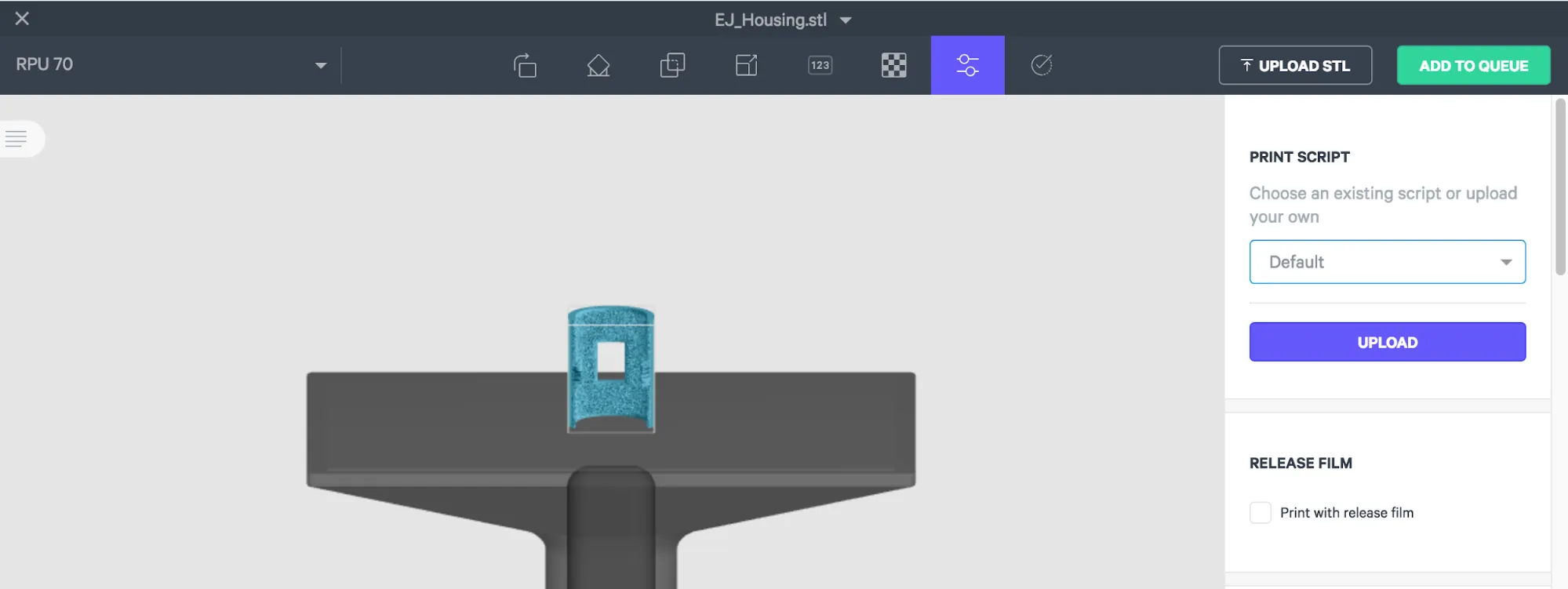Select the rotate/orient tool icon
Screen dimensions: 1568x589
(x=525, y=65)
